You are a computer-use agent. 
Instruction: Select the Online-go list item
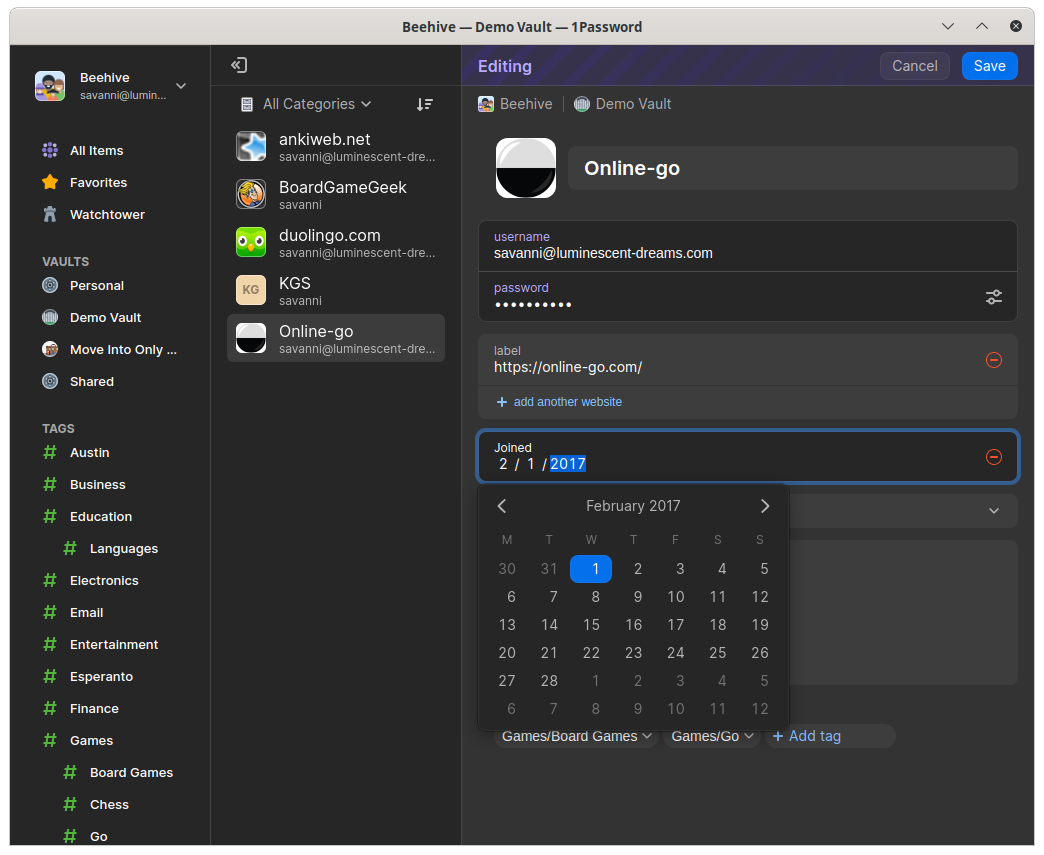coord(336,338)
